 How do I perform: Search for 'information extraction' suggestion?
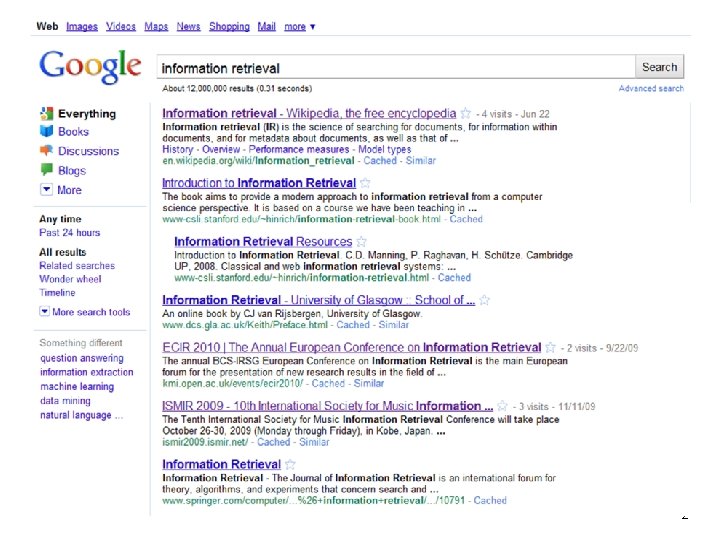click(87, 372)
